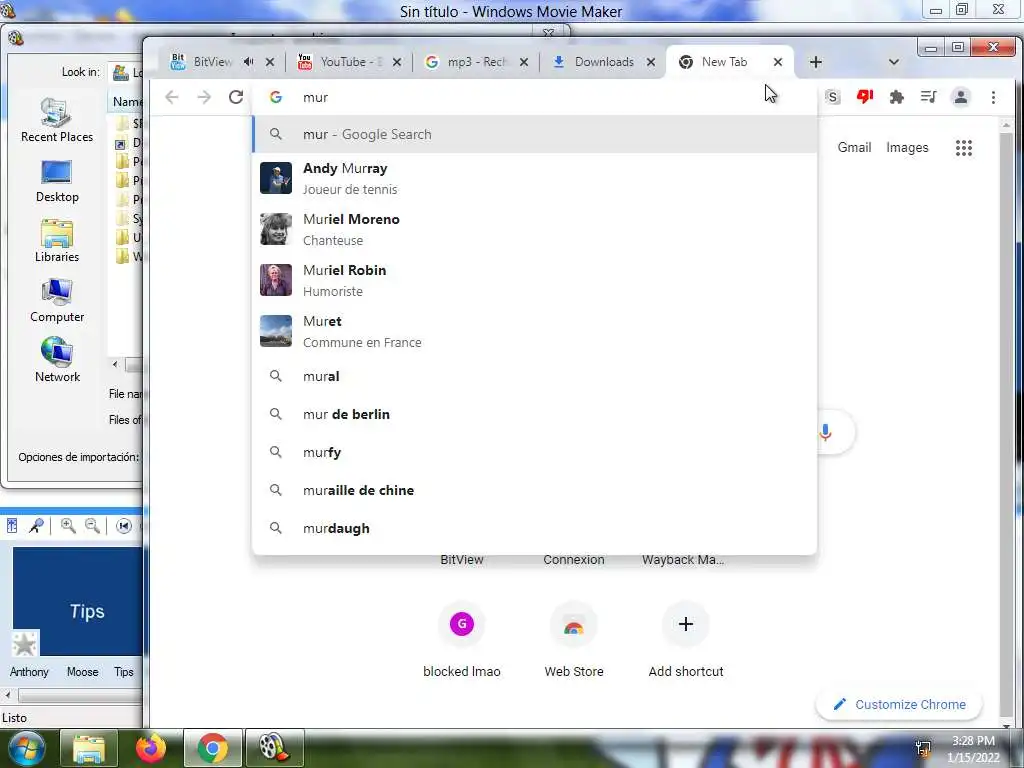Open Recent Places in file dialog
The width and height of the screenshot is (1024, 768).
57,120
